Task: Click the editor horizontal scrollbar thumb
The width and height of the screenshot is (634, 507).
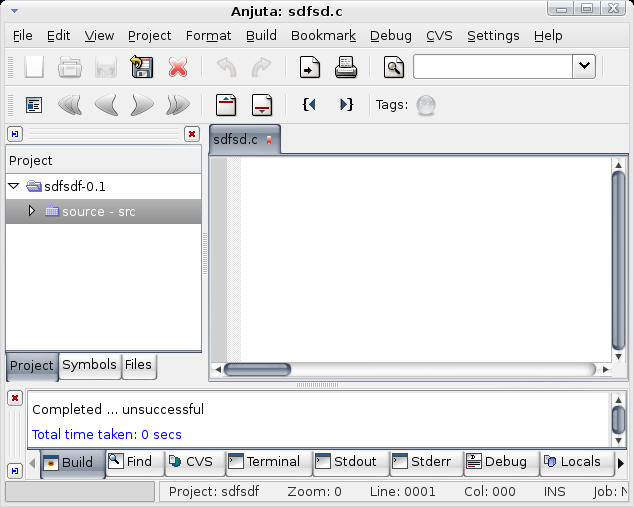Action: [257, 369]
